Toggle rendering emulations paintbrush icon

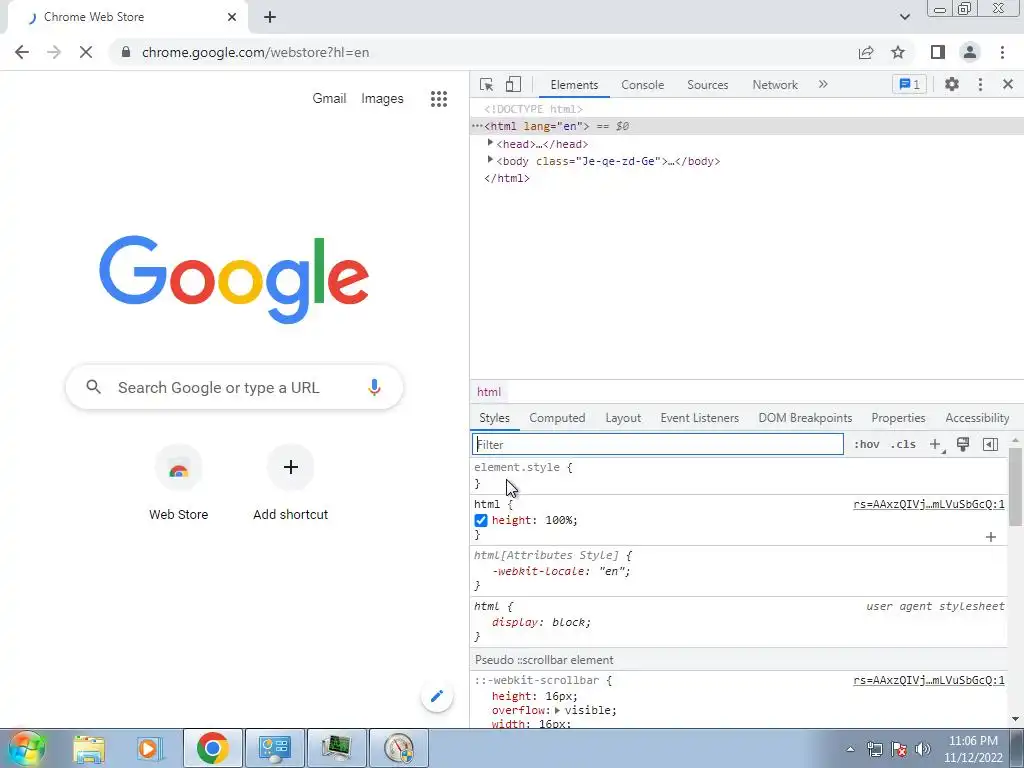coord(963,444)
